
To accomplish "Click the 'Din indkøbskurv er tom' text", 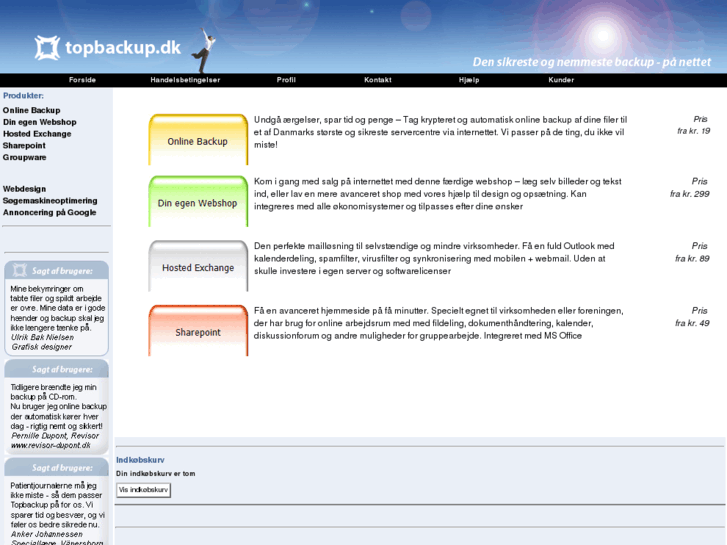I will point(155,474).
